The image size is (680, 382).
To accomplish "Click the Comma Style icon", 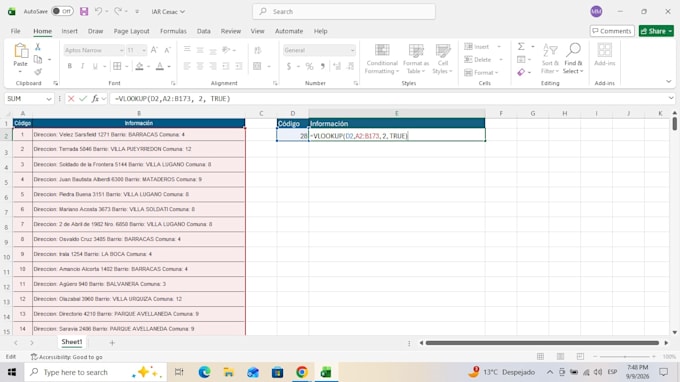I will tap(322, 66).
